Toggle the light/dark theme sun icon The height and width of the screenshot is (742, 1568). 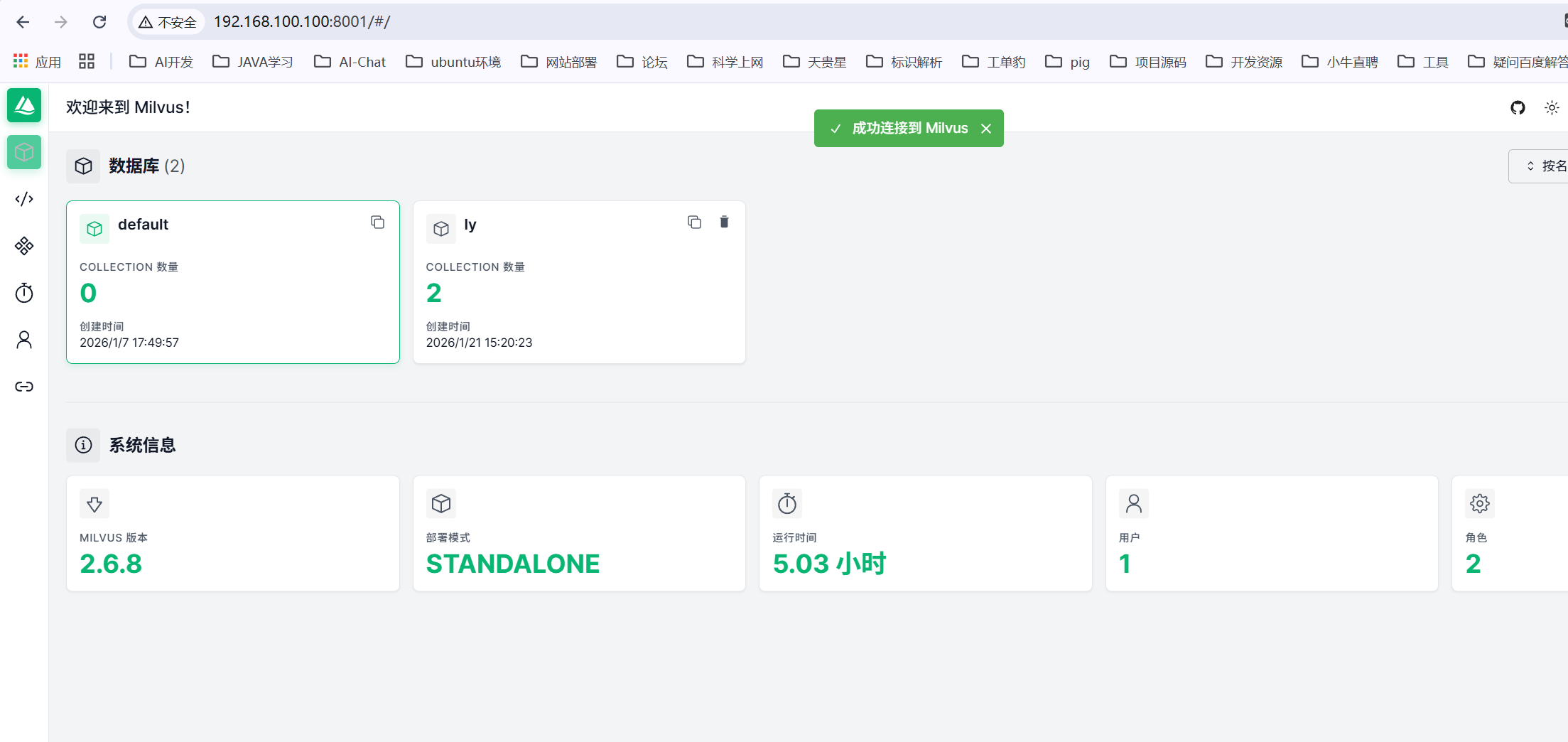point(1552,107)
